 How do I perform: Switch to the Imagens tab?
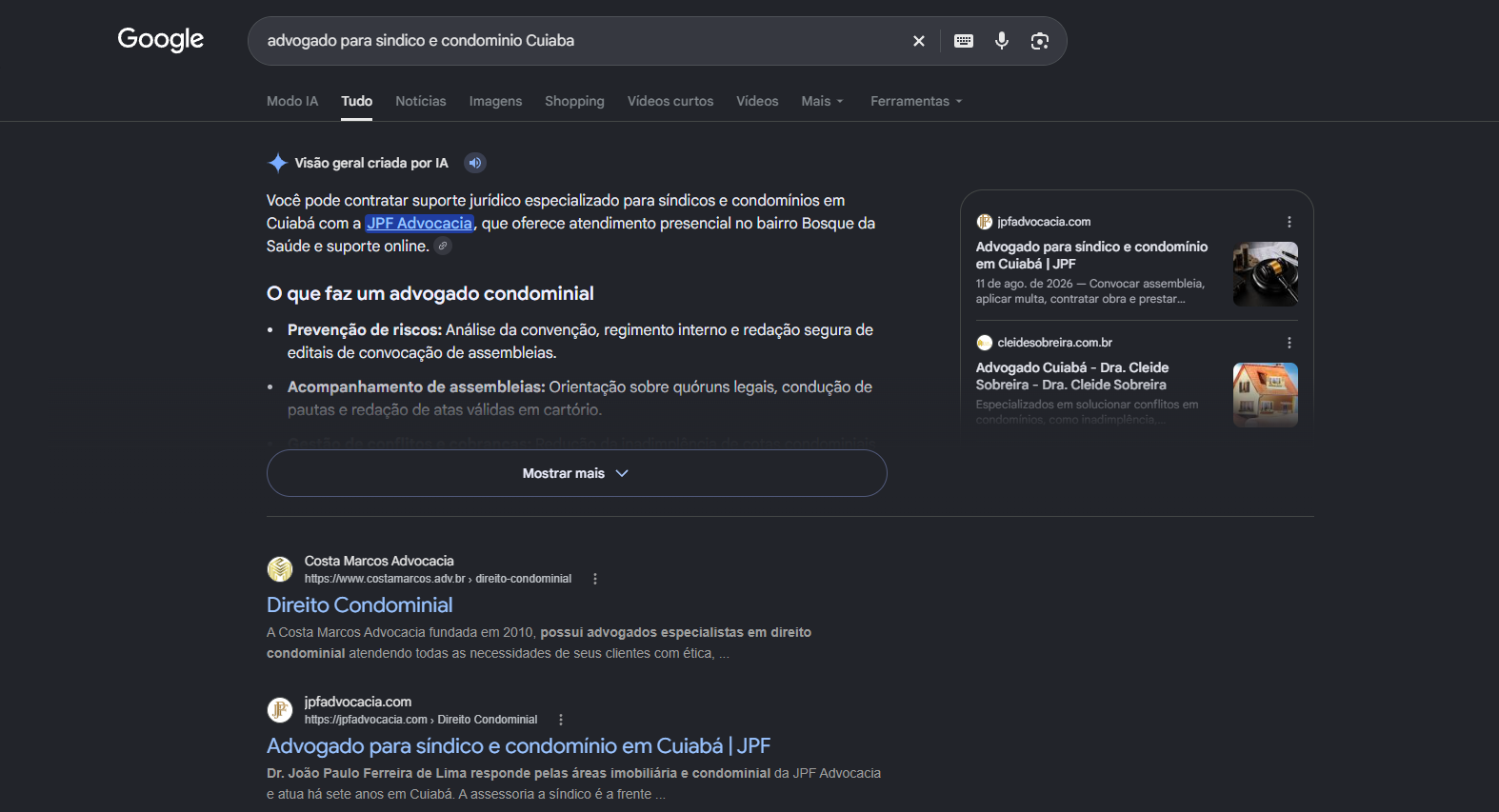[495, 101]
